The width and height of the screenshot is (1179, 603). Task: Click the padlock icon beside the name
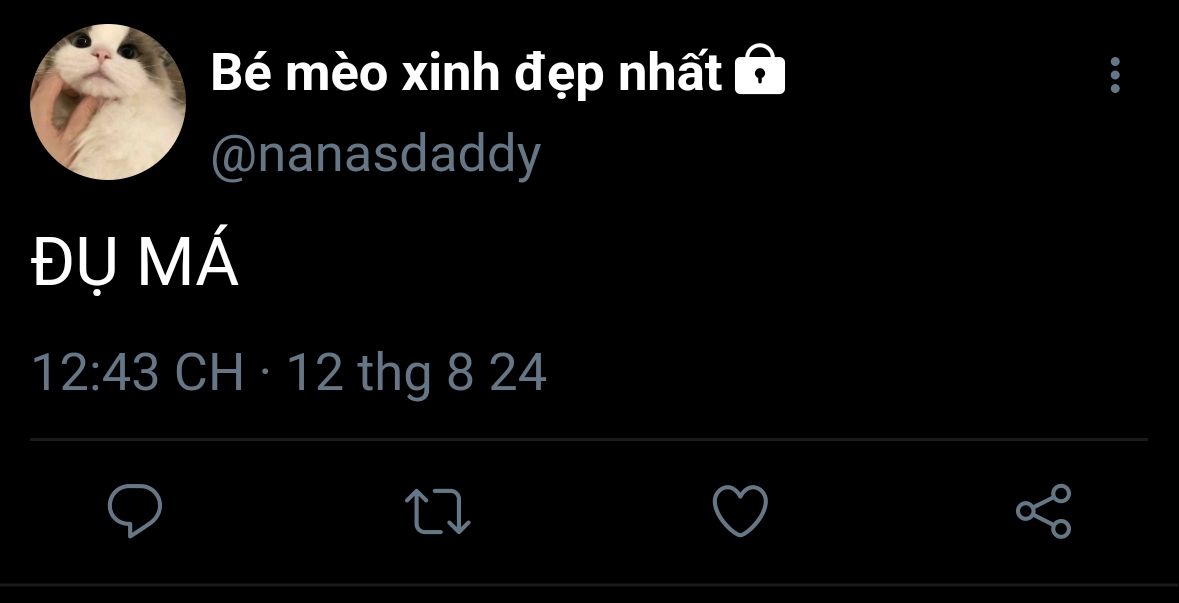pos(759,73)
